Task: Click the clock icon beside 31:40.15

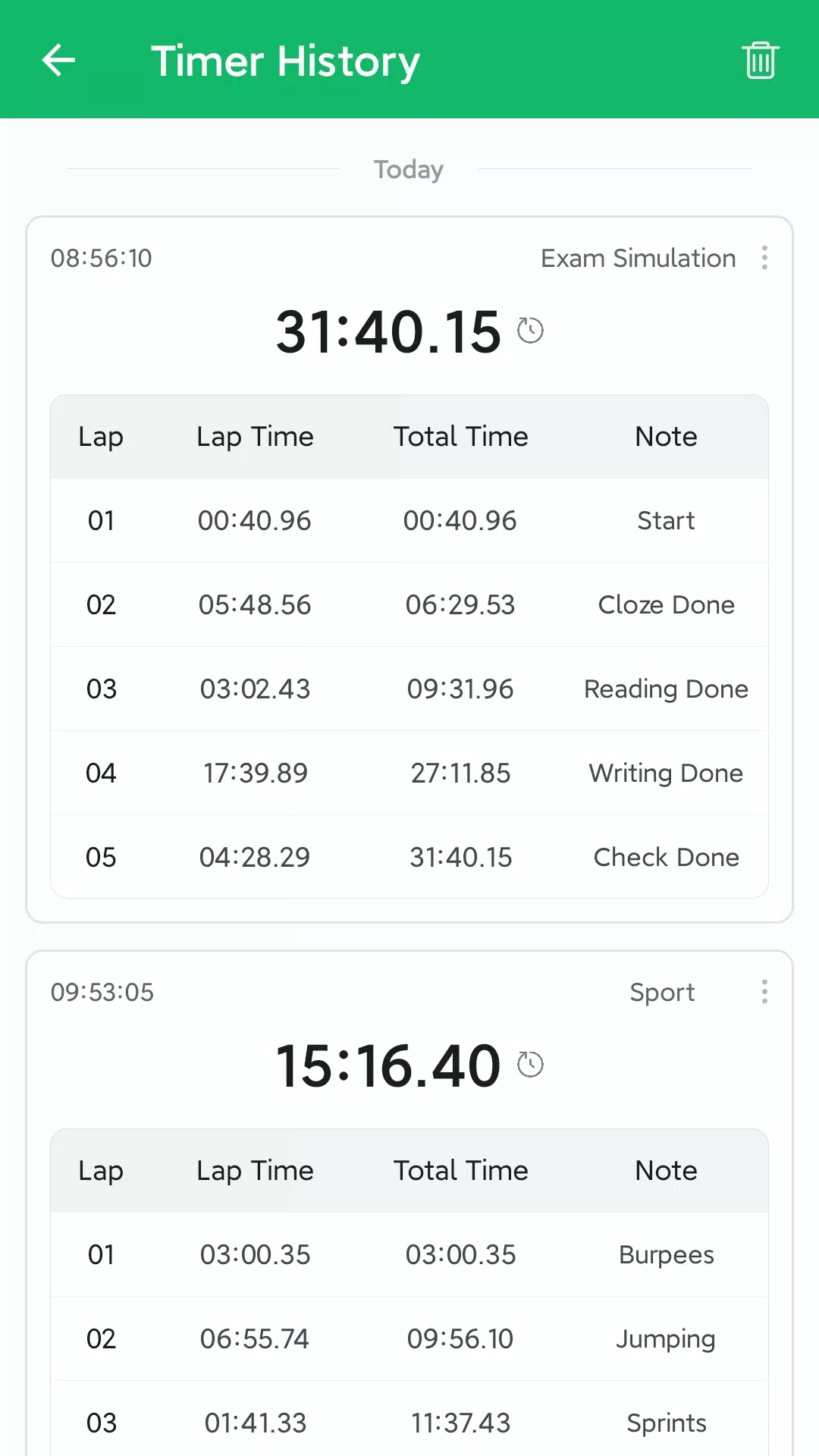Action: (x=530, y=331)
